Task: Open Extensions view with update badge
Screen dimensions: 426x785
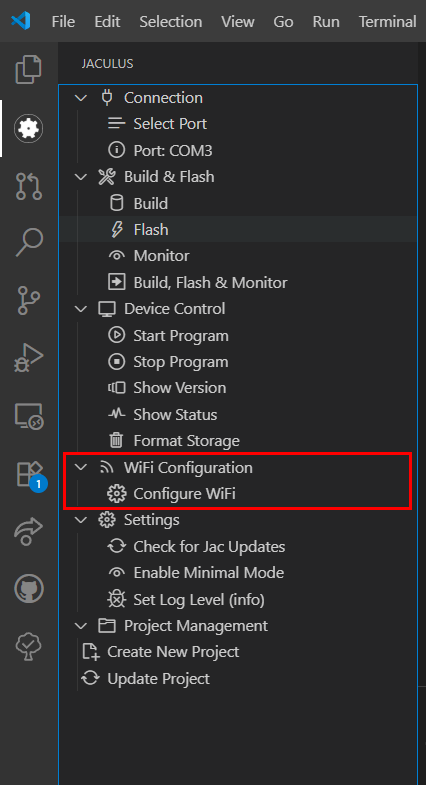Action: 30,475
